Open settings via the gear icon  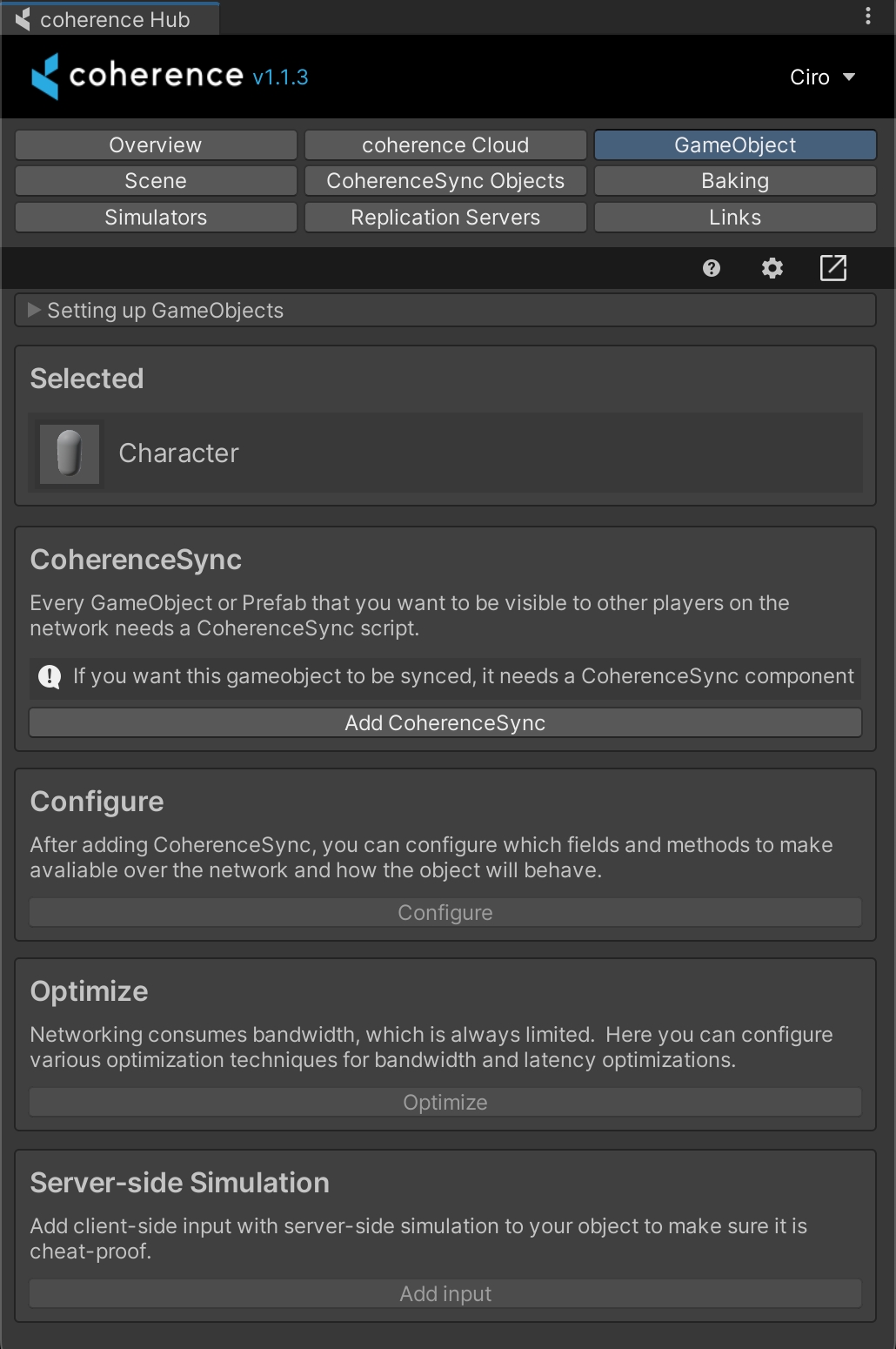(772, 268)
